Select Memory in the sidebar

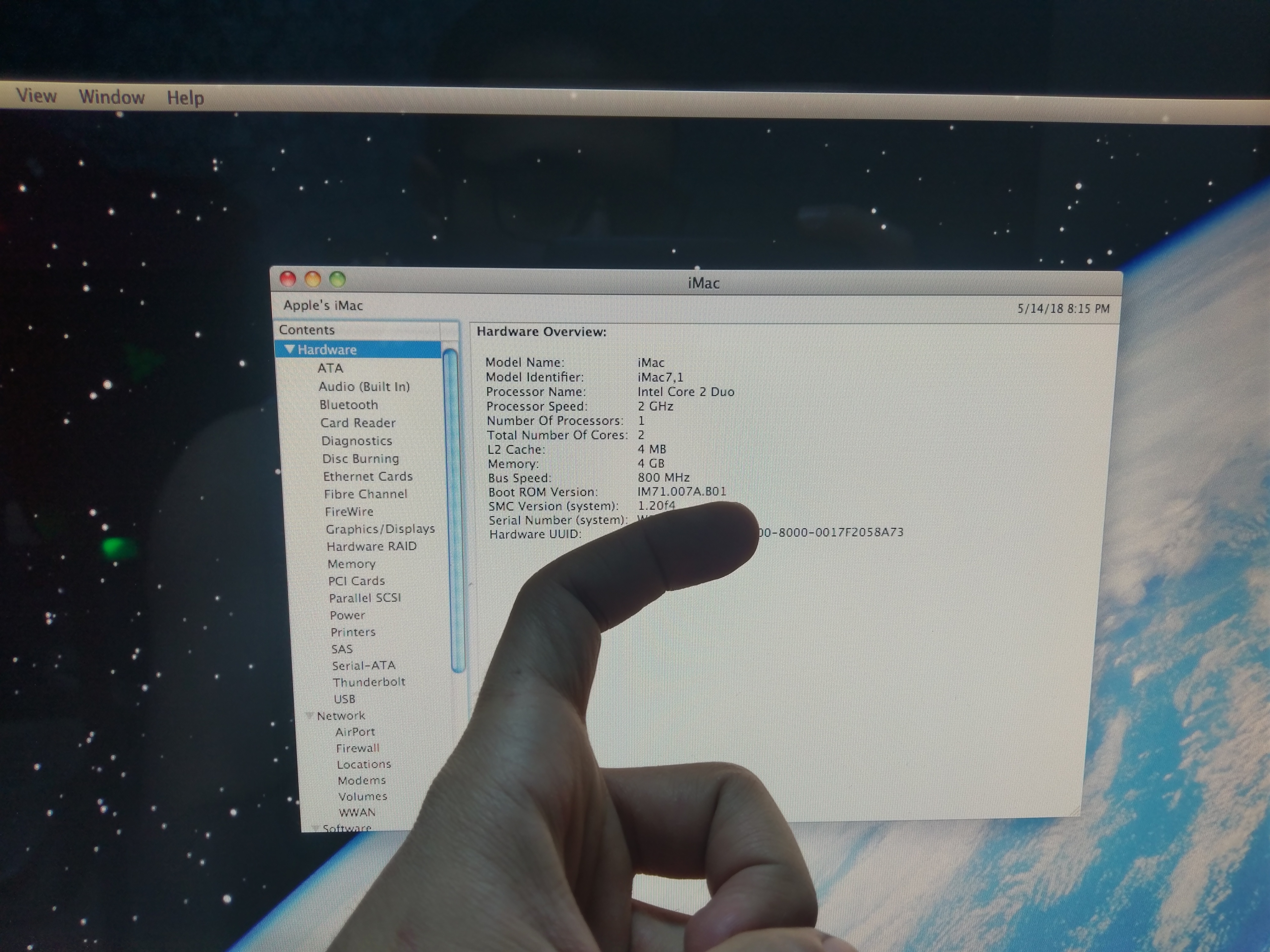click(x=351, y=564)
